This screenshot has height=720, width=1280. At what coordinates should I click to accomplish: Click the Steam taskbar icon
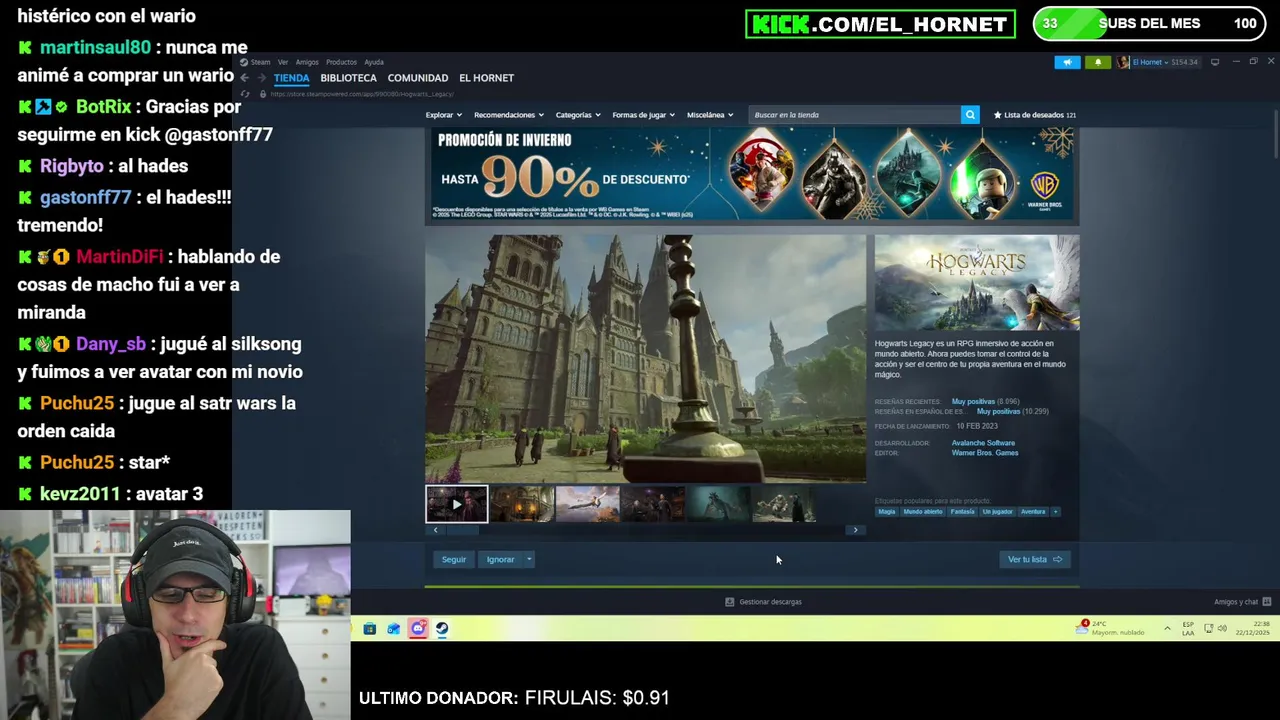coord(442,629)
